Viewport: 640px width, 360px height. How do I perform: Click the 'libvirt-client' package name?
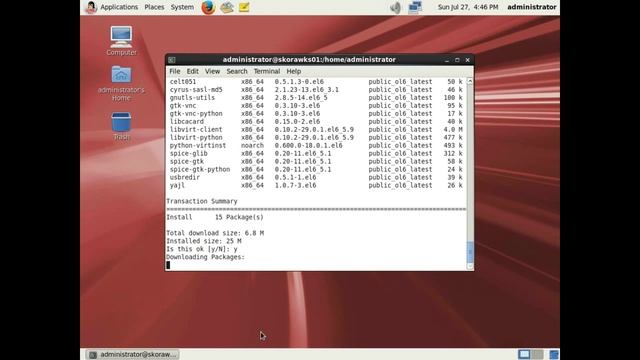pyautogui.click(x=196, y=129)
